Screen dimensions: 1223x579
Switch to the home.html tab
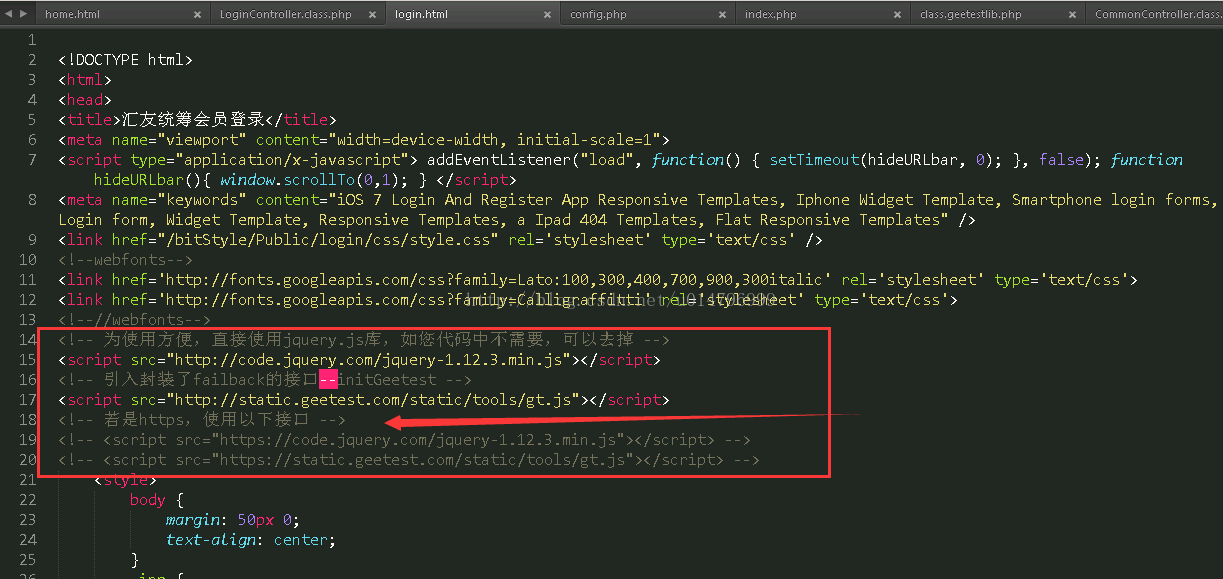72,14
